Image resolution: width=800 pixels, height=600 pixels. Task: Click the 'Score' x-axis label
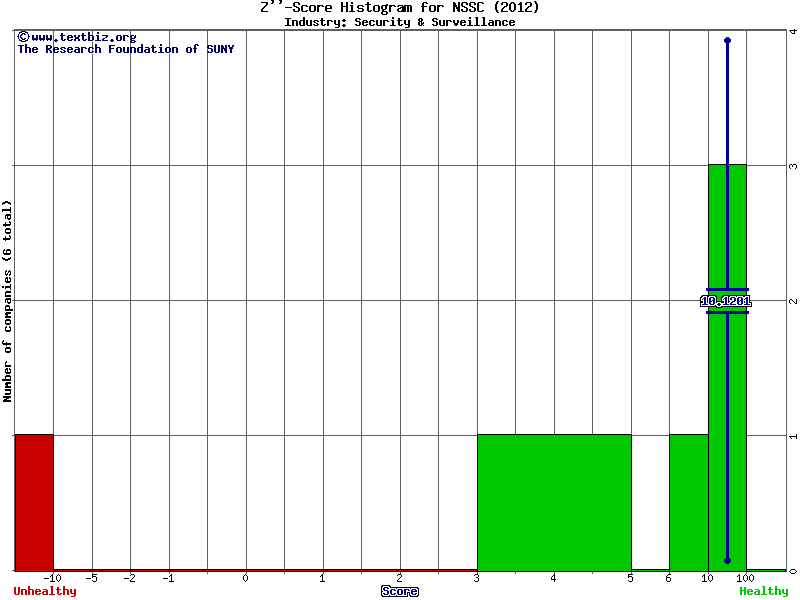pyautogui.click(x=400, y=591)
